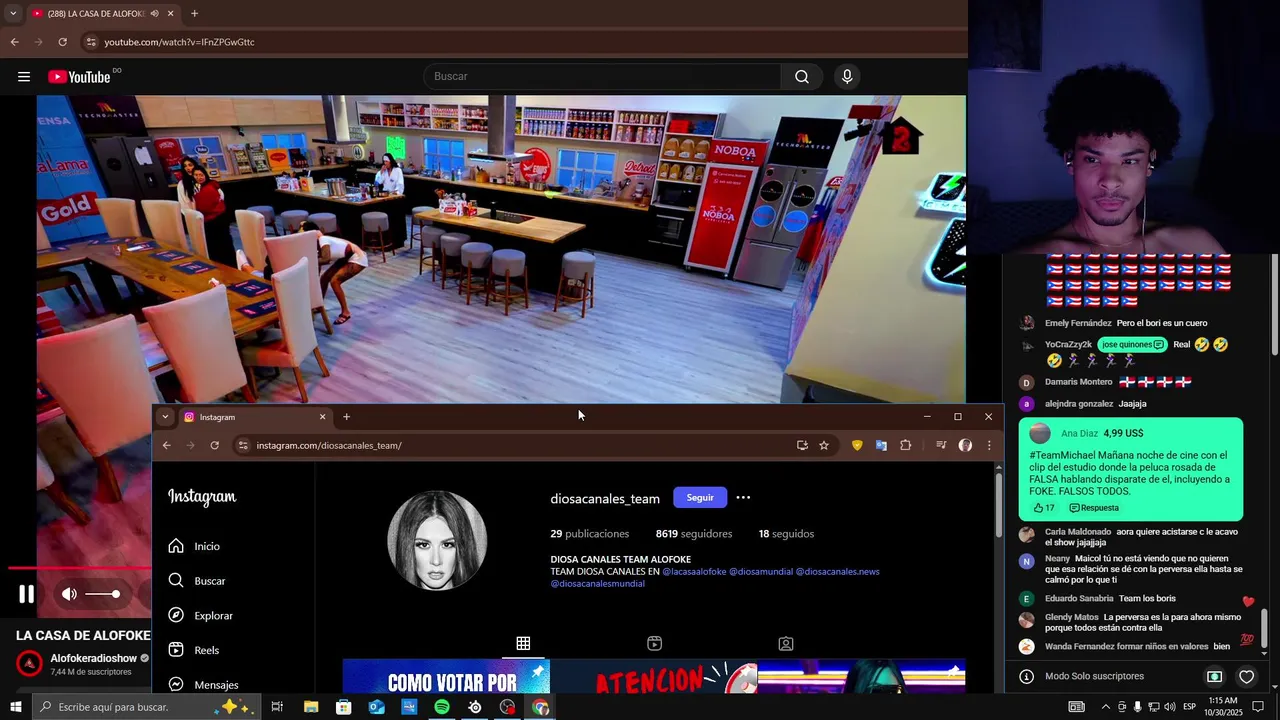The width and height of the screenshot is (1280, 720).
Task: Open @lacasaalofoke mention link
Action: [694, 572]
